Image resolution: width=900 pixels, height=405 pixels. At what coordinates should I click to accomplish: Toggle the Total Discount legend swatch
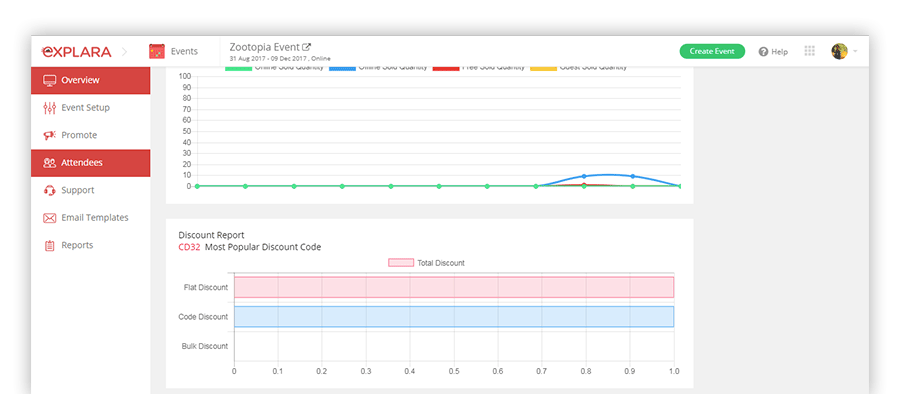tap(401, 263)
